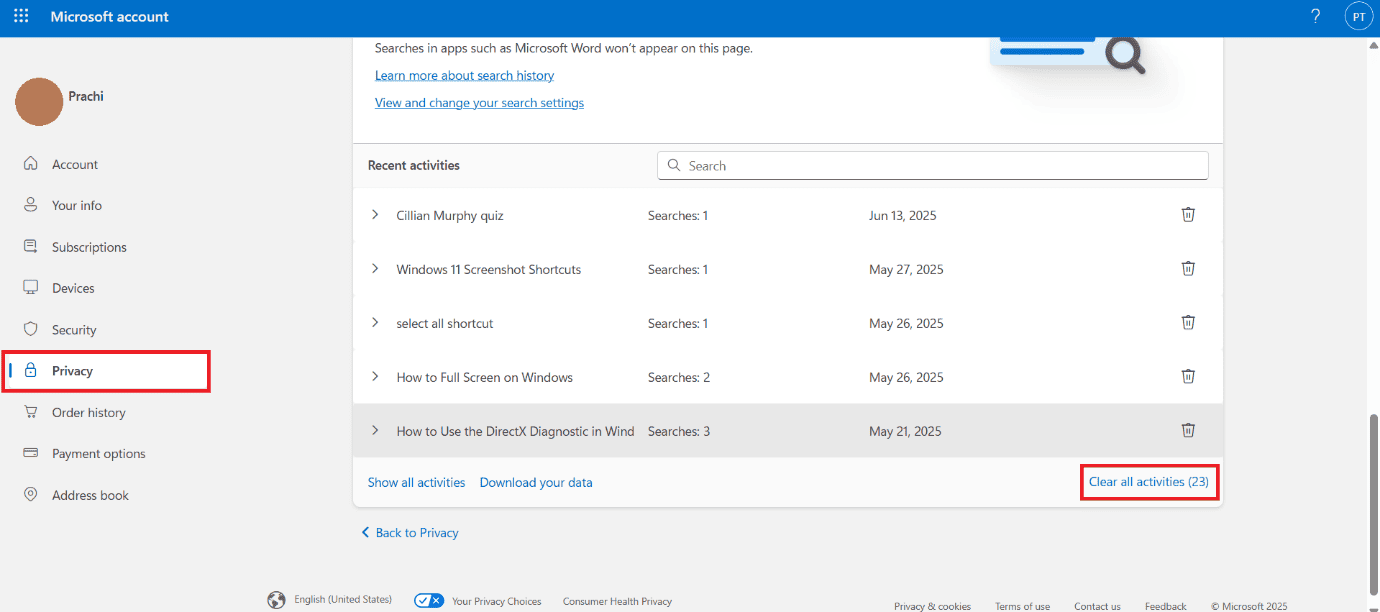Go Back to Privacy
This screenshot has height=612, width=1380.
(410, 533)
